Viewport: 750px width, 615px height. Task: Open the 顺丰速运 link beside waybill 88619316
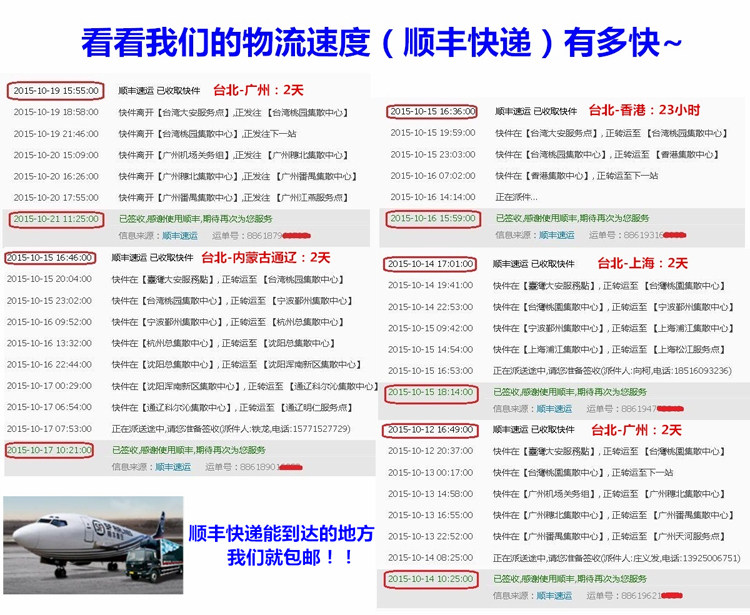coord(557,235)
